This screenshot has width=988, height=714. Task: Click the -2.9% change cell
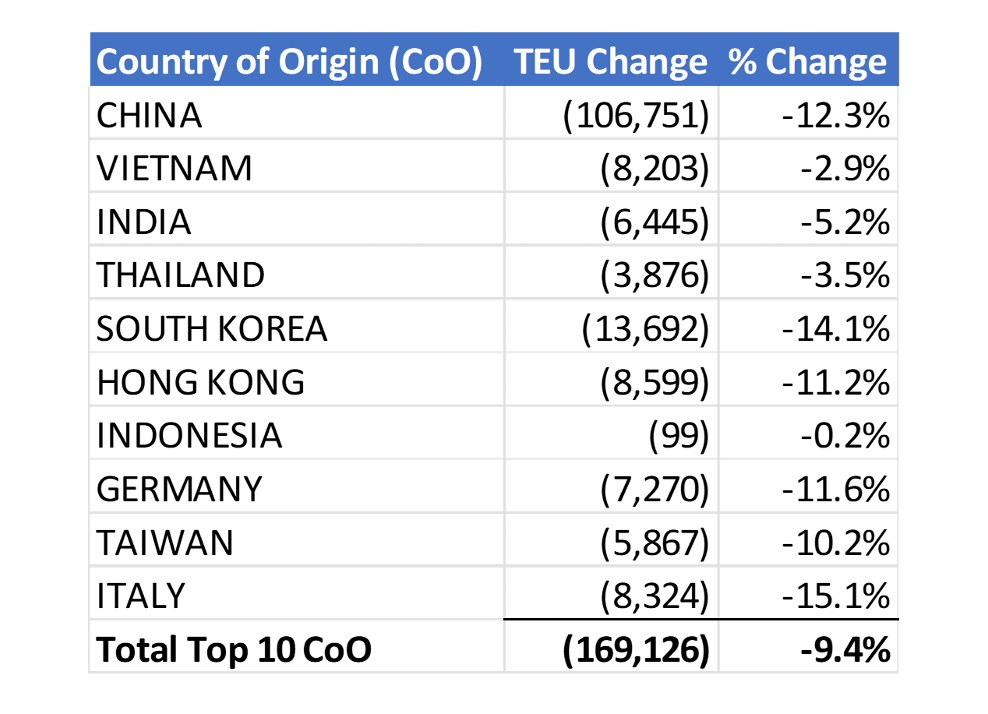[844, 169]
